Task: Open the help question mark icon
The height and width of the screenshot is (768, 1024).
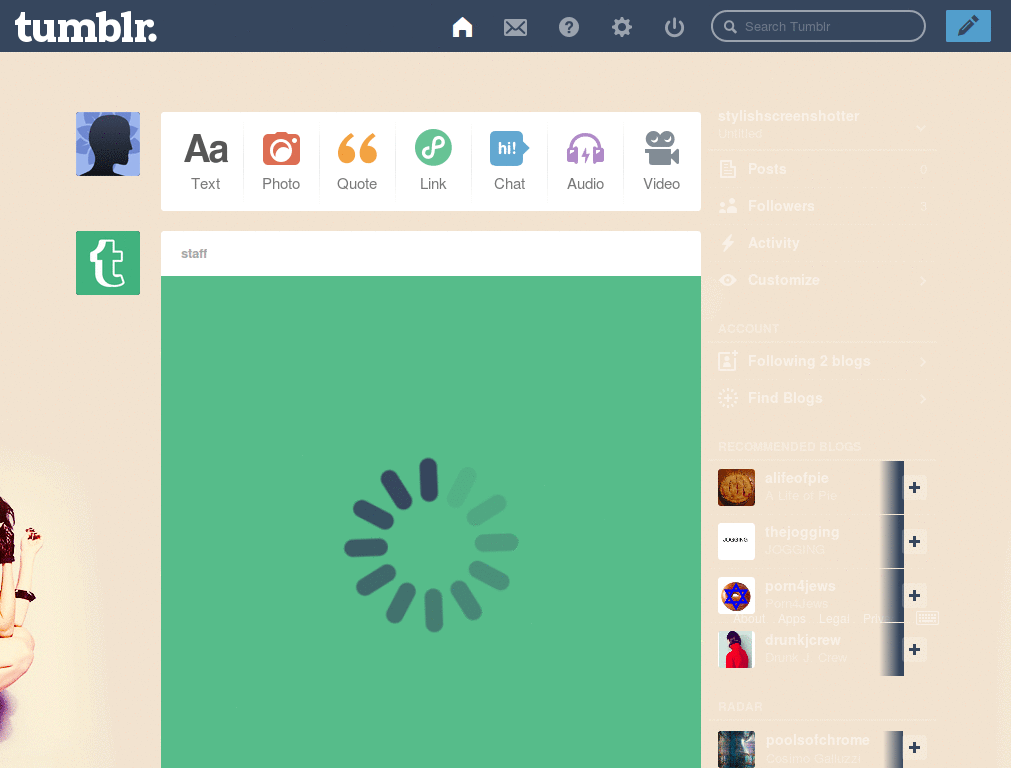Action: click(x=569, y=27)
